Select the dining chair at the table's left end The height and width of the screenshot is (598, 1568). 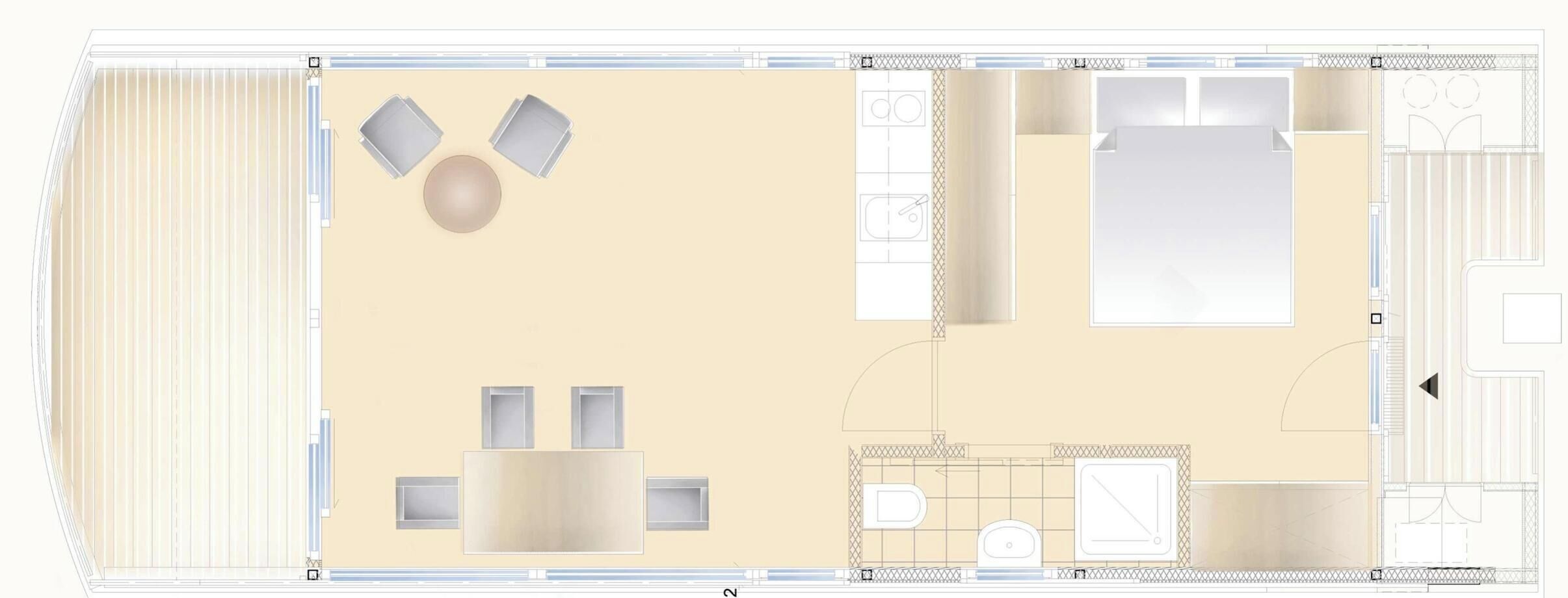point(428,502)
